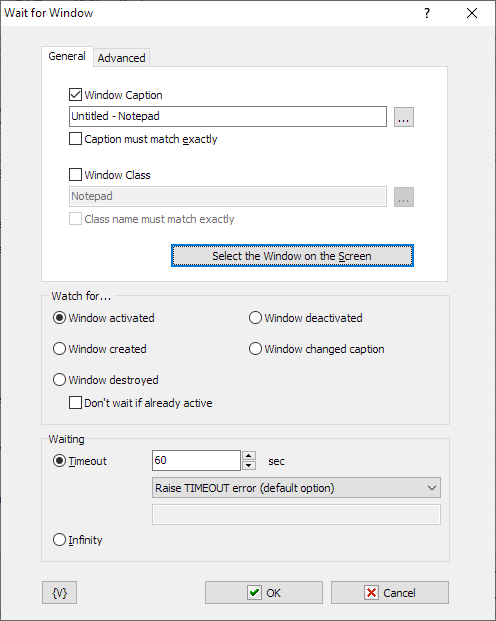This screenshot has width=496, height=621.
Task: Click the Untitled - Notepad caption field
Action: (228, 116)
